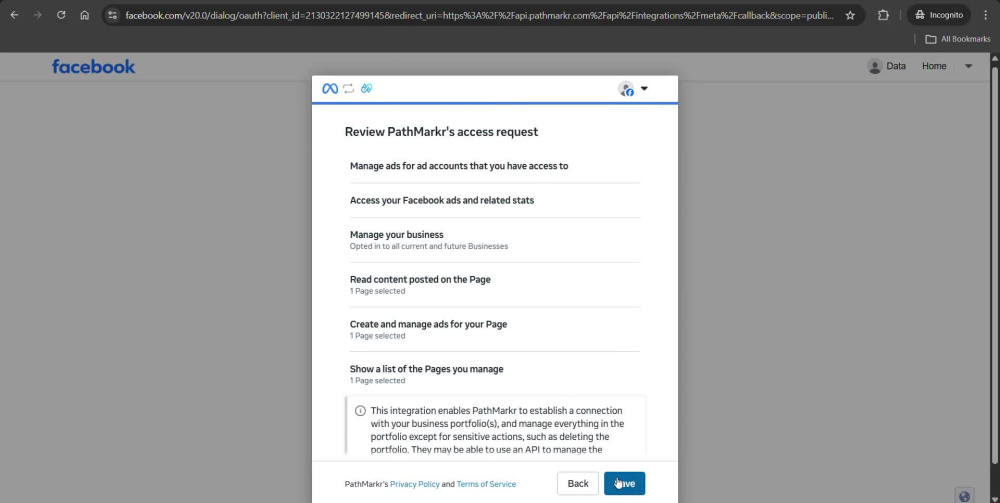This screenshot has height=503, width=1000.
Task: Click 'Show a list of the Pages you manage'
Action: click(427, 368)
